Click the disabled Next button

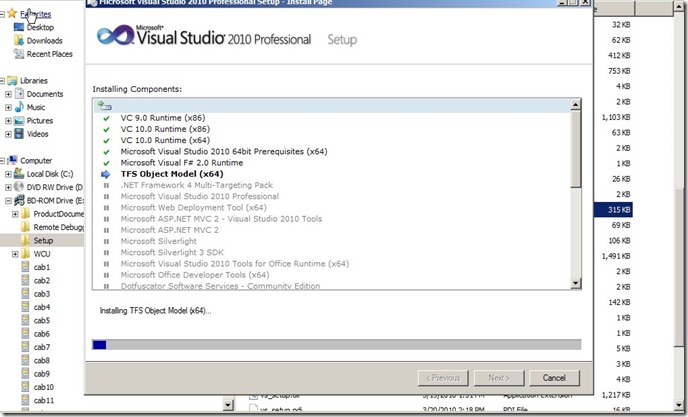click(x=499, y=378)
